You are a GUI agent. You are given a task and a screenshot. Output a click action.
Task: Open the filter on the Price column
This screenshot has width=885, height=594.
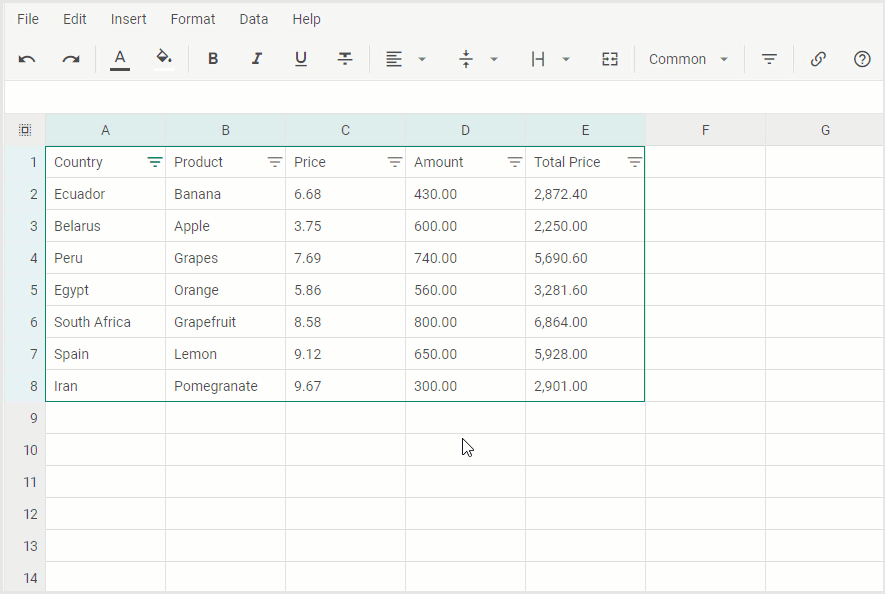pyautogui.click(x=394, y=162)
